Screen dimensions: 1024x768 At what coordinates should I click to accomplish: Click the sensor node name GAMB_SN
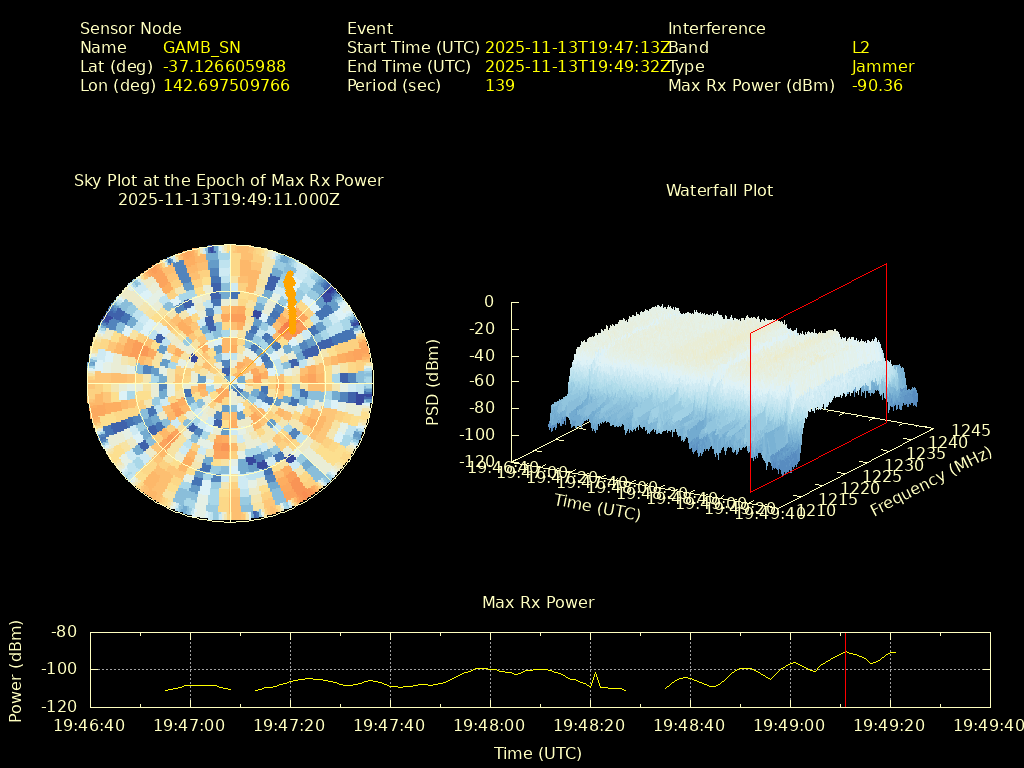201,47
